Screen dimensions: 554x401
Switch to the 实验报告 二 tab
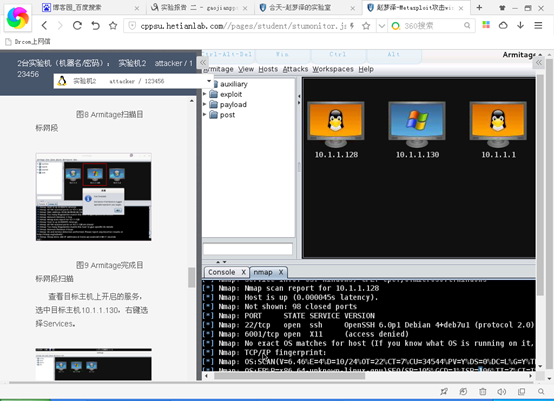[x=199, y=7]
